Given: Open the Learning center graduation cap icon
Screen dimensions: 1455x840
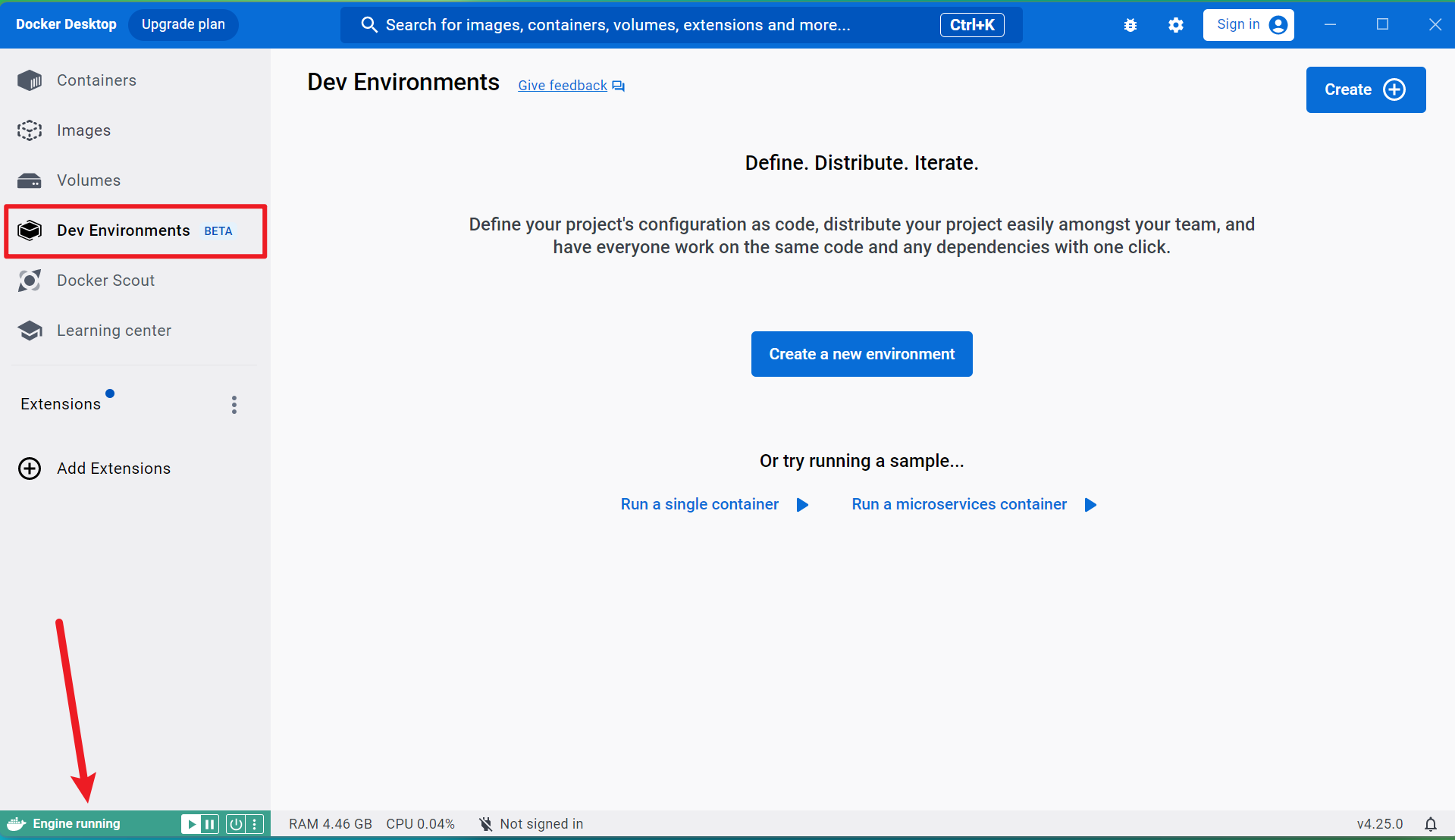Looking at the screenshot, I should 30,331.
